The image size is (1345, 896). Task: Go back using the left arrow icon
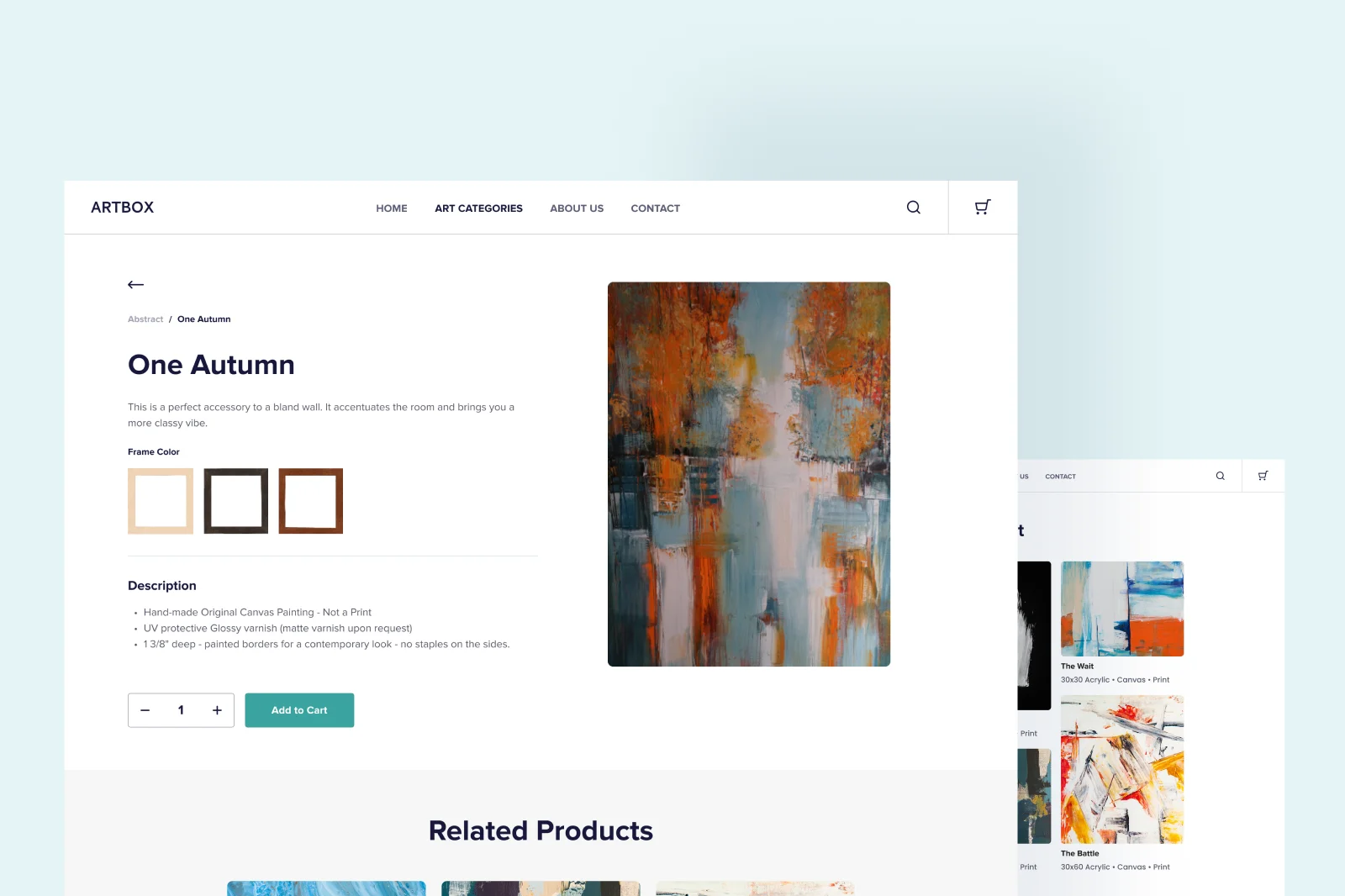[135, 284]
